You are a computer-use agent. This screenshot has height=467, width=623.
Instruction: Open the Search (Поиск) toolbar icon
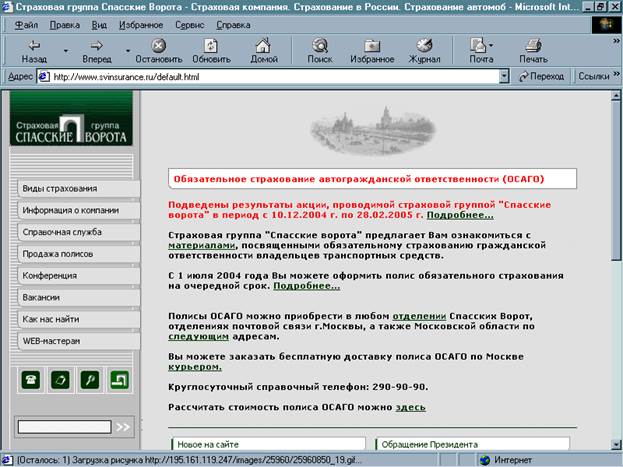[320, 49]
